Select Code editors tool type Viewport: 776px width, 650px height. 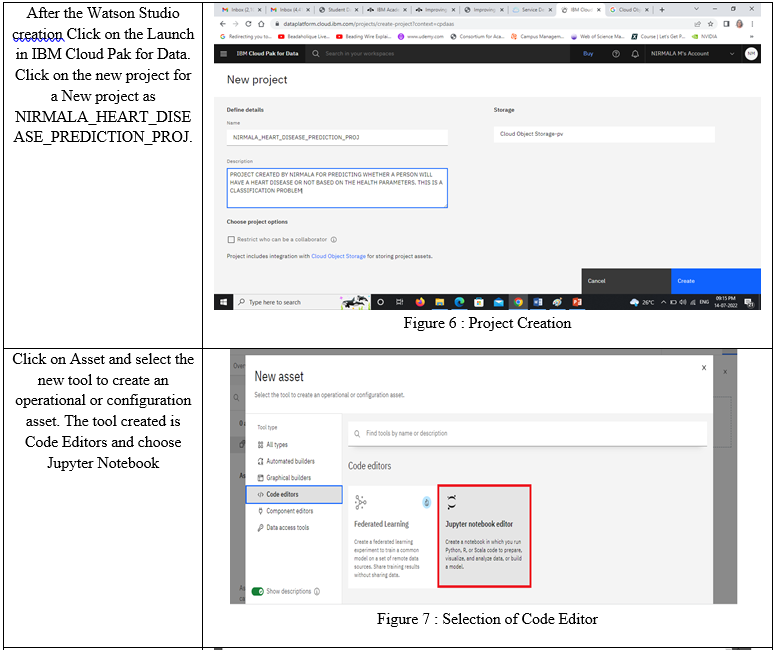coord(294,494)
